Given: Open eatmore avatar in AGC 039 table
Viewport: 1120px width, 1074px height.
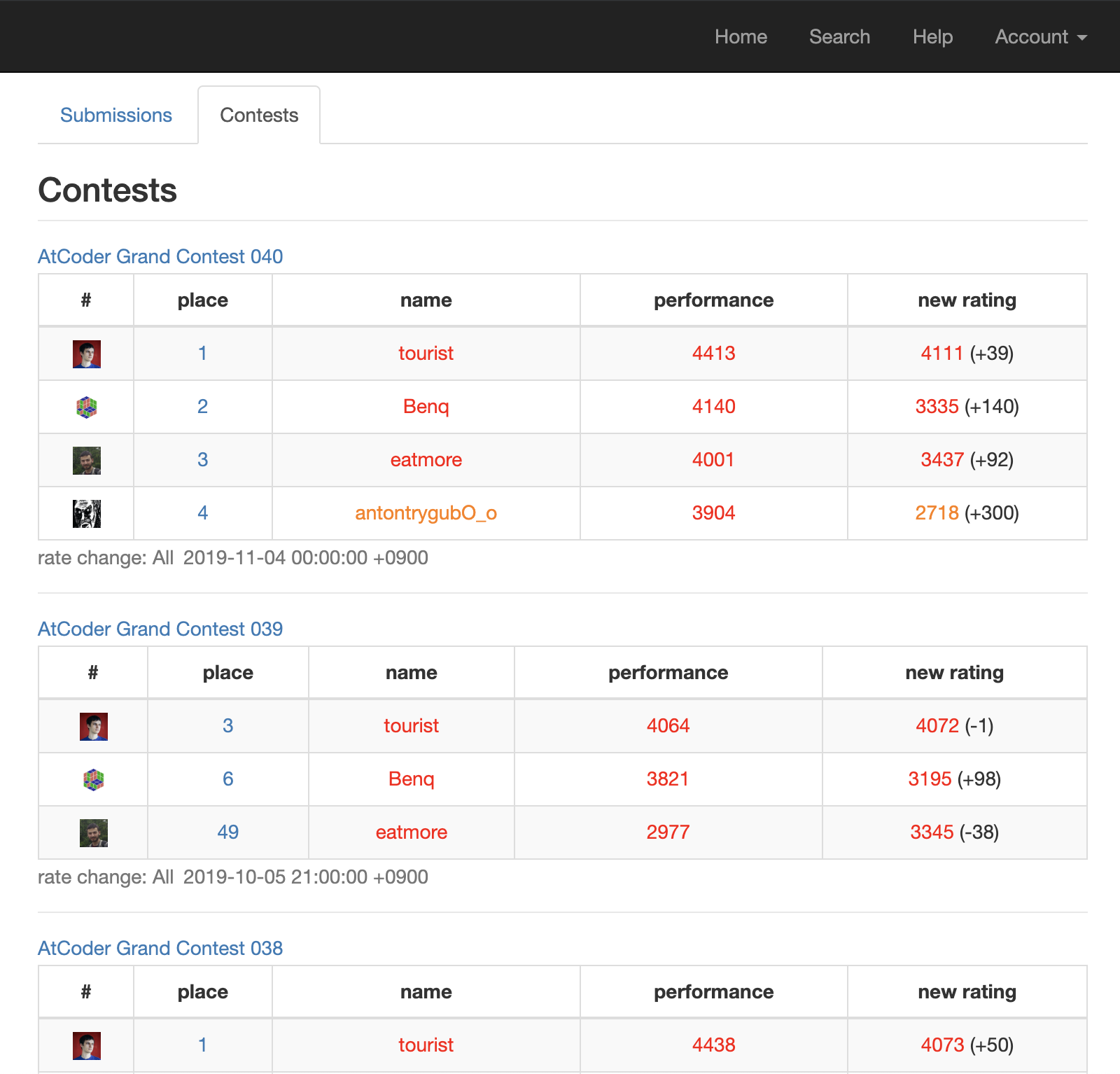Looking at the screenshot, I should pyautogui.click(x=94, y=833).
